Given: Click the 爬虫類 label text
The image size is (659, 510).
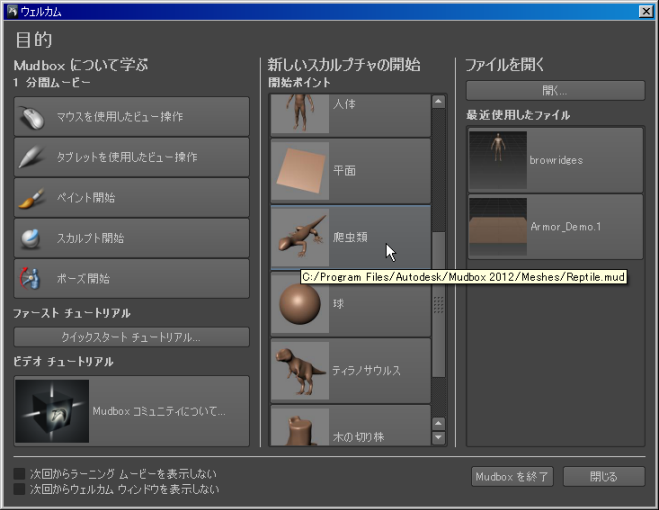Looking at the screenshot, I should click(350, 237).
